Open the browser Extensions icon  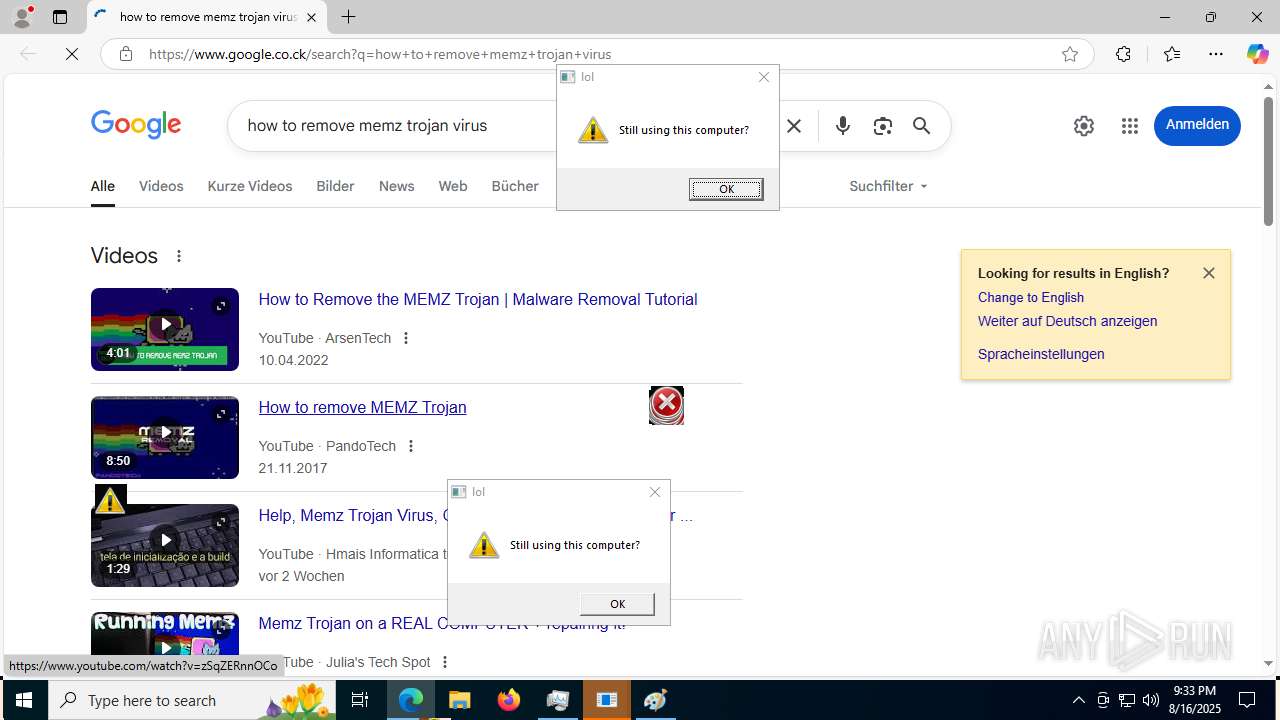[1123, 54]
